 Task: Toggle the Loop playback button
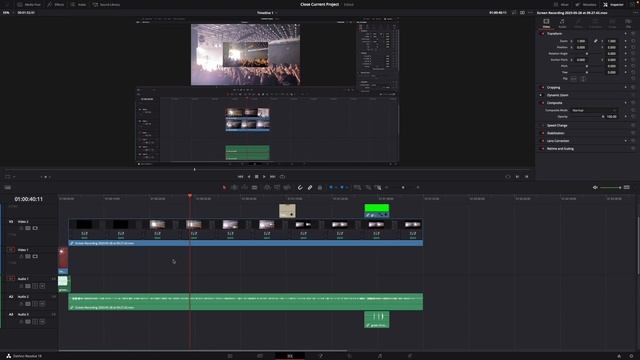282,177
